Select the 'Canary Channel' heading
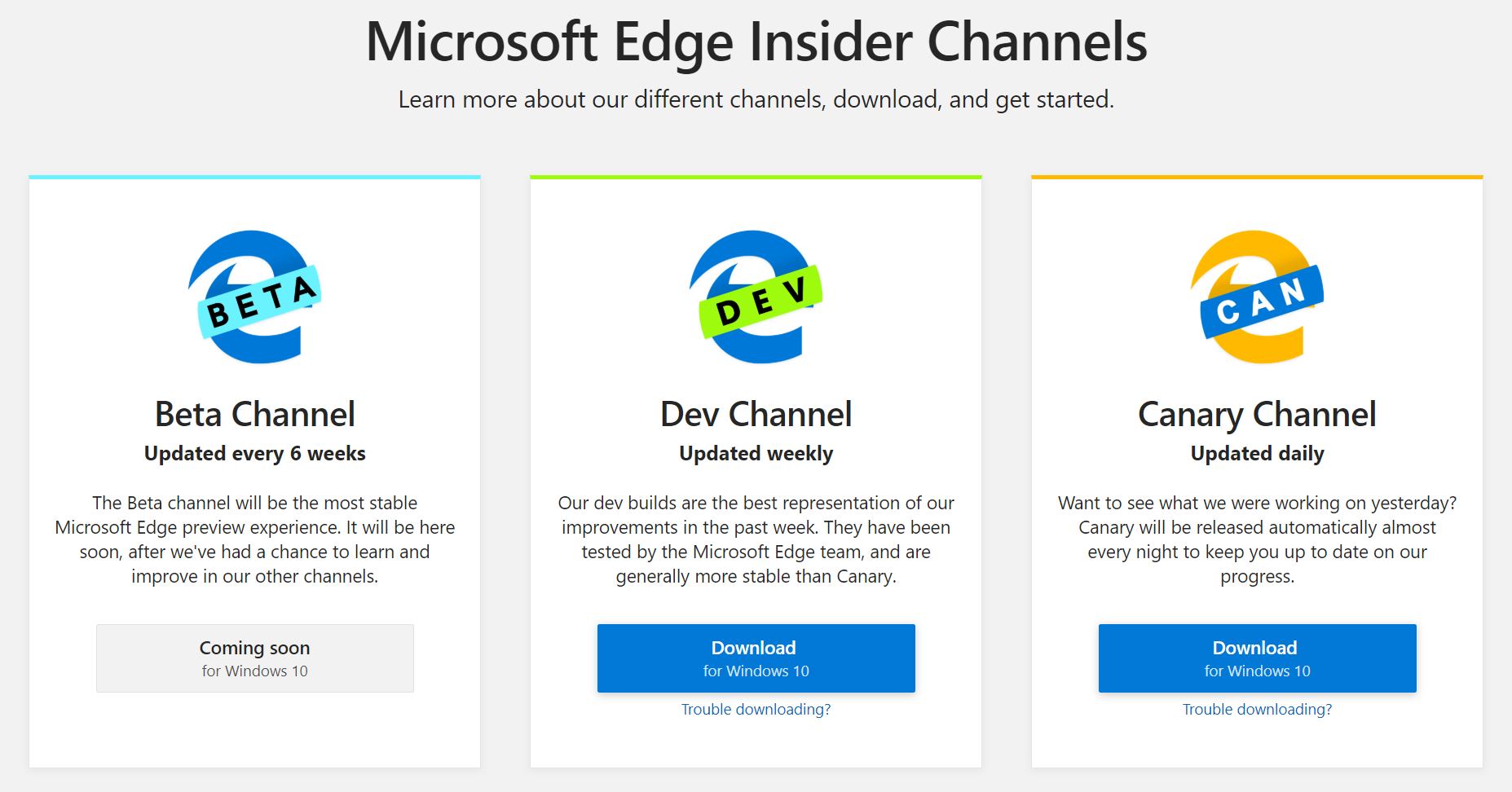This screenshot has height=792, width=1512. point(1257,415)
